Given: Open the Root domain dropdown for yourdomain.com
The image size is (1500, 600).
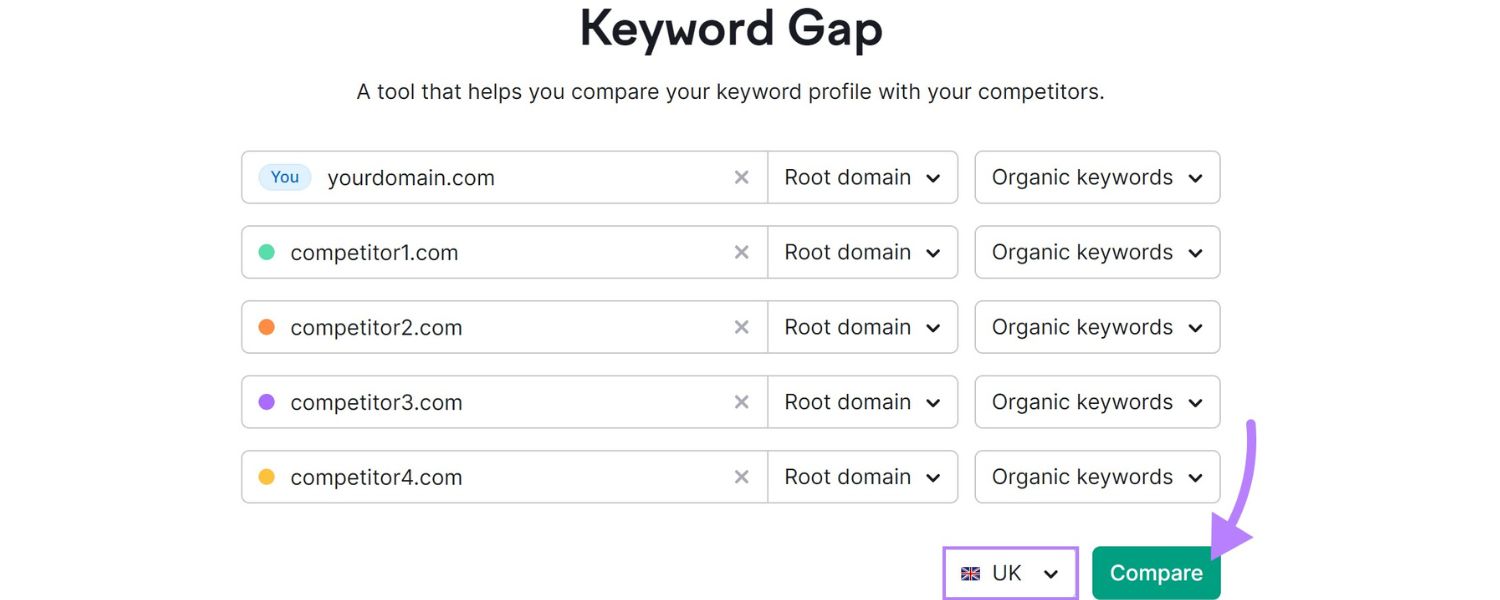Looking at the screenshot, I should (x=861, y=177).
